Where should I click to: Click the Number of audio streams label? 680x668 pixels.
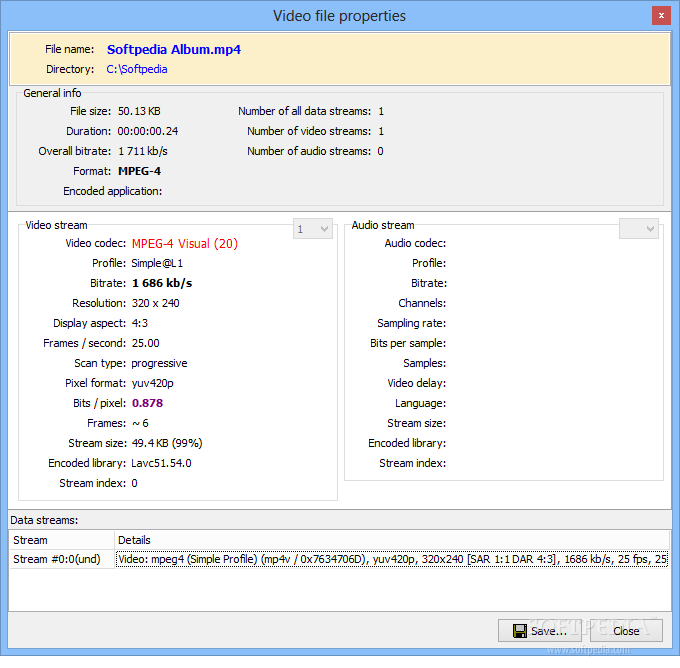tap(309, 151)
